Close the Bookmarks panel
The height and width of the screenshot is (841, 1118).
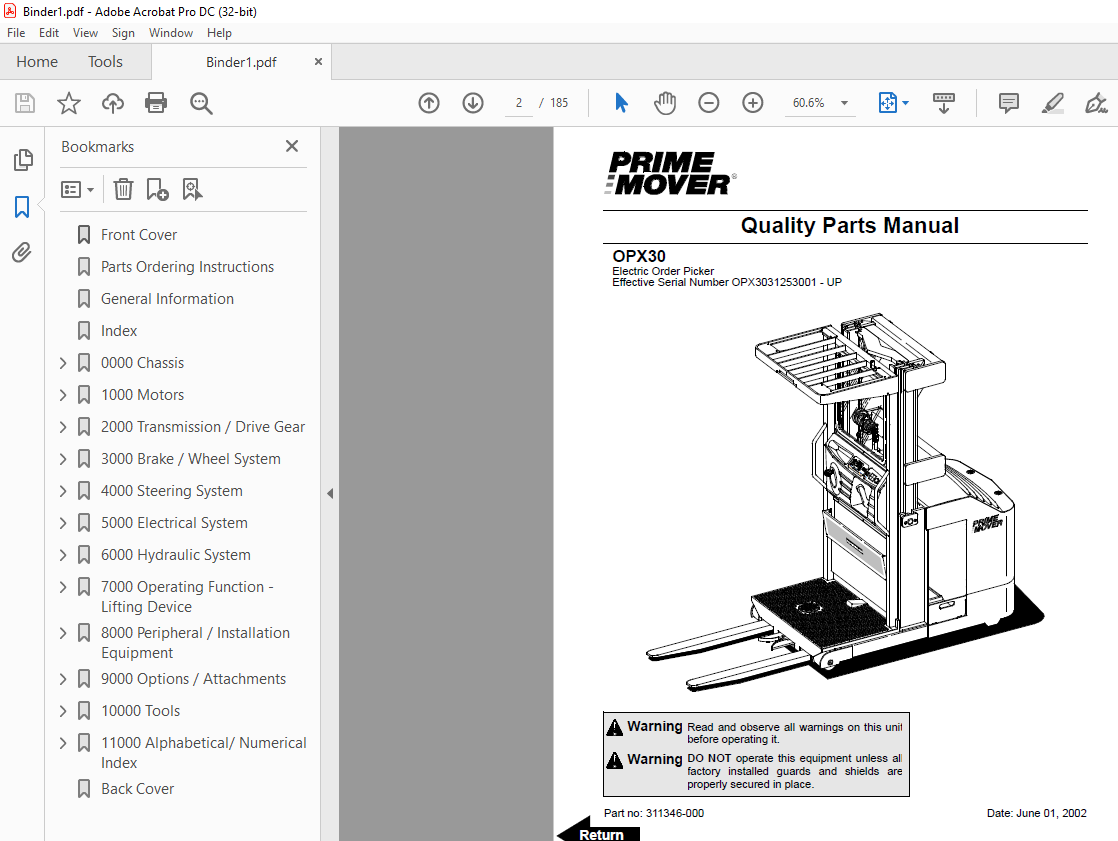tap(292, 146)
